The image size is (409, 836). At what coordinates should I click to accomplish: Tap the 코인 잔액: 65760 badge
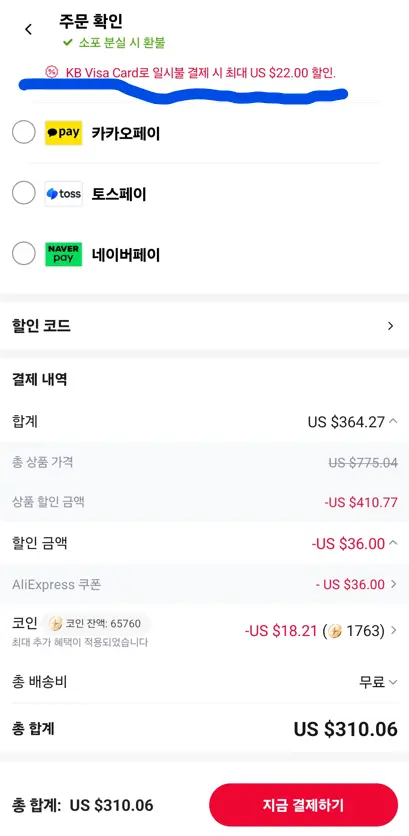tap(96, 623)
